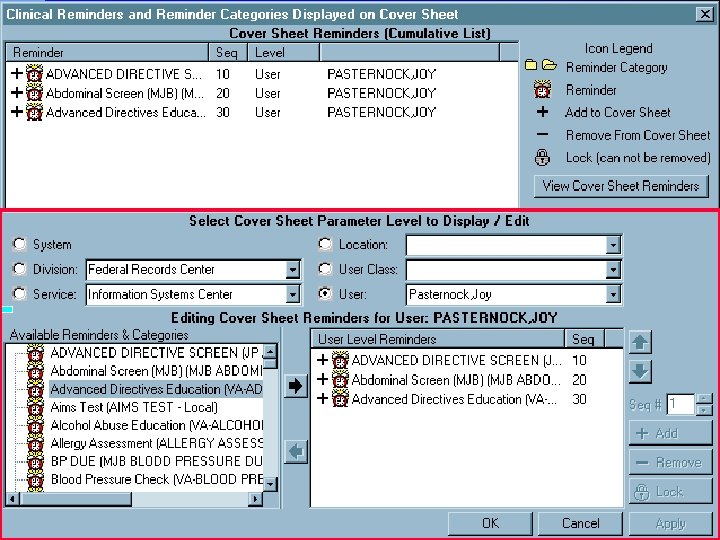720x540 pixels.
Task: Open the User Class dropdown
Action: pos(613,270)
